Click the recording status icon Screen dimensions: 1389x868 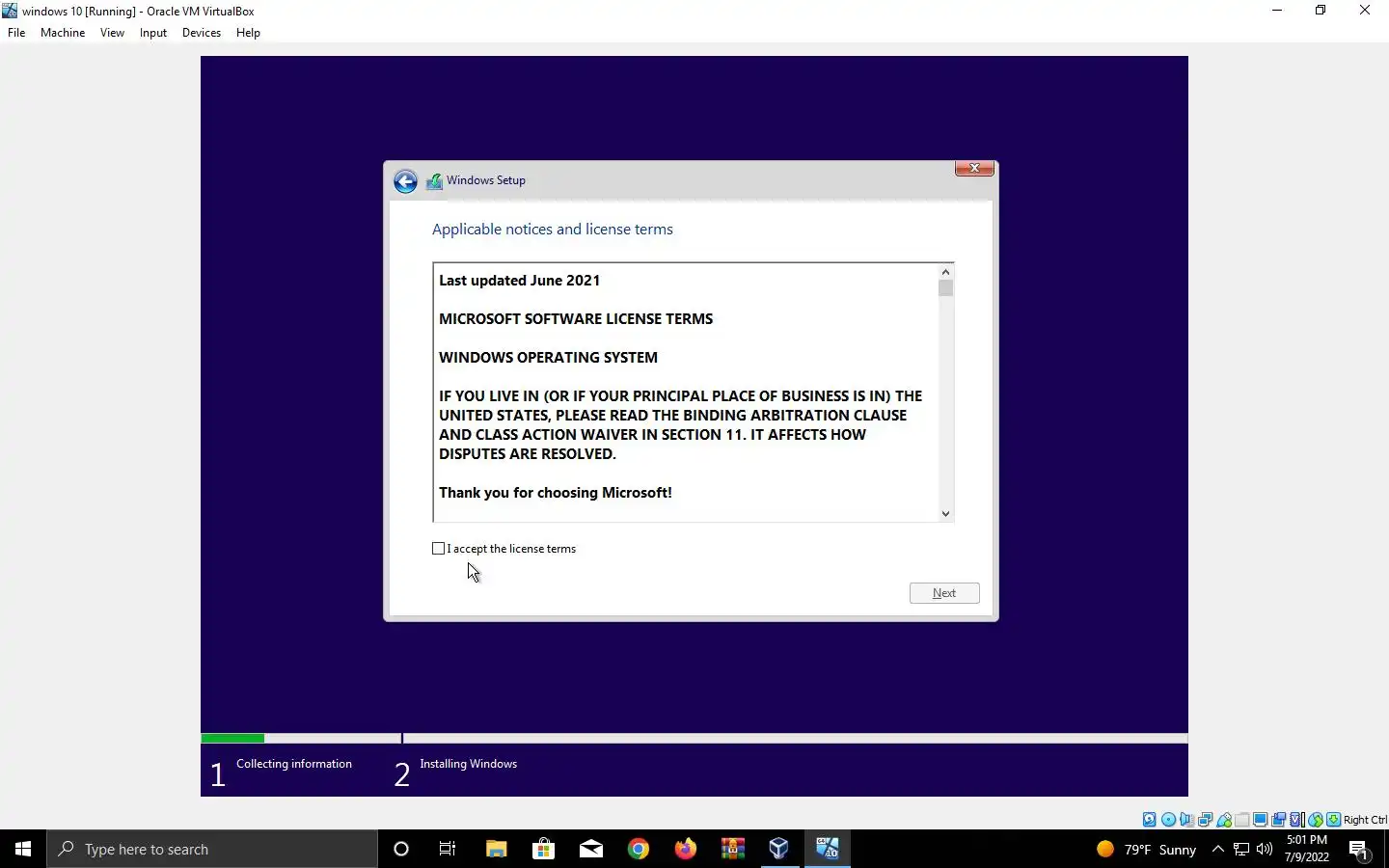coord(1278,820)
